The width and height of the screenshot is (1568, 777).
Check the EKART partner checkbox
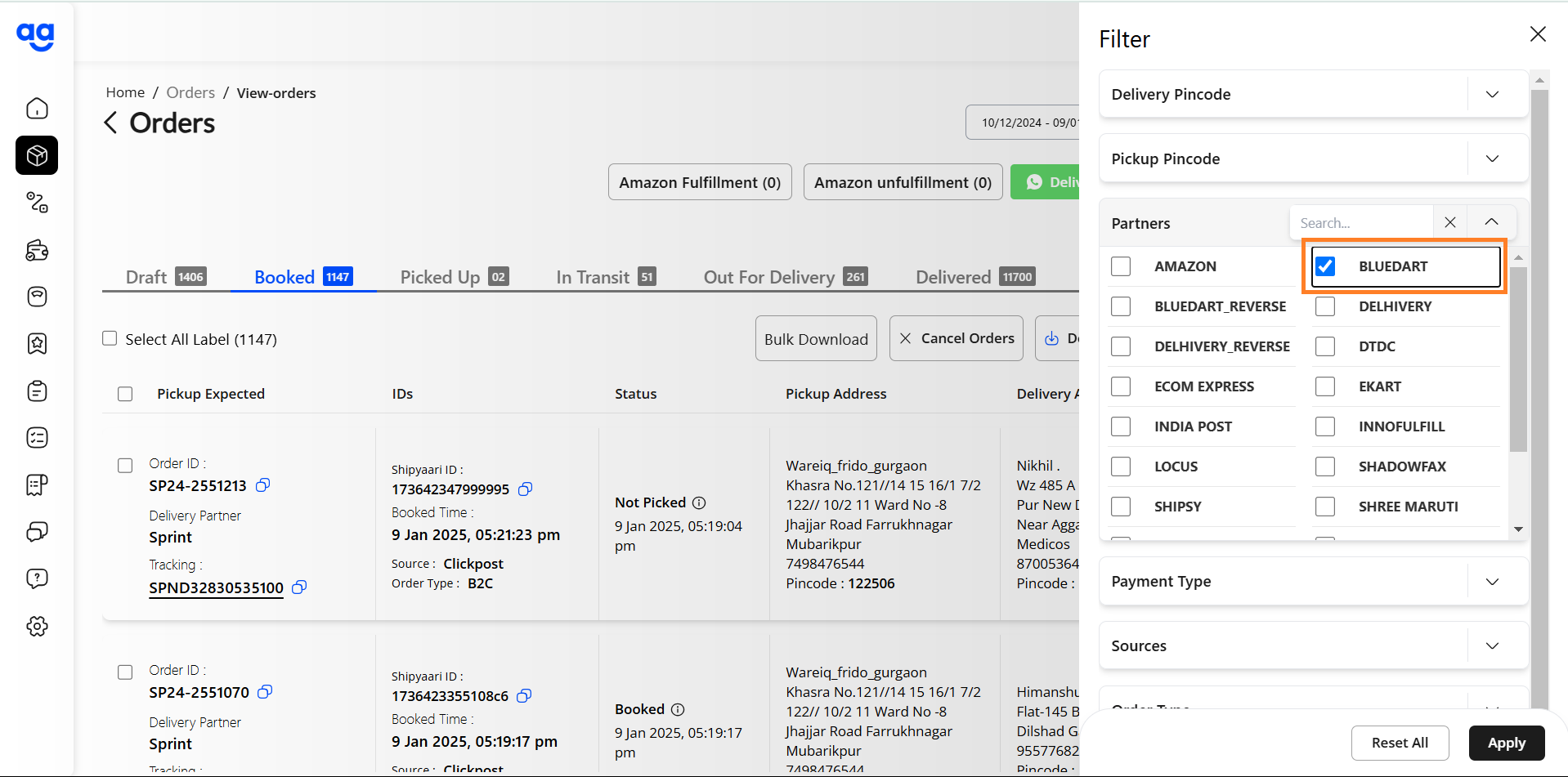[x=1325, y=386]
